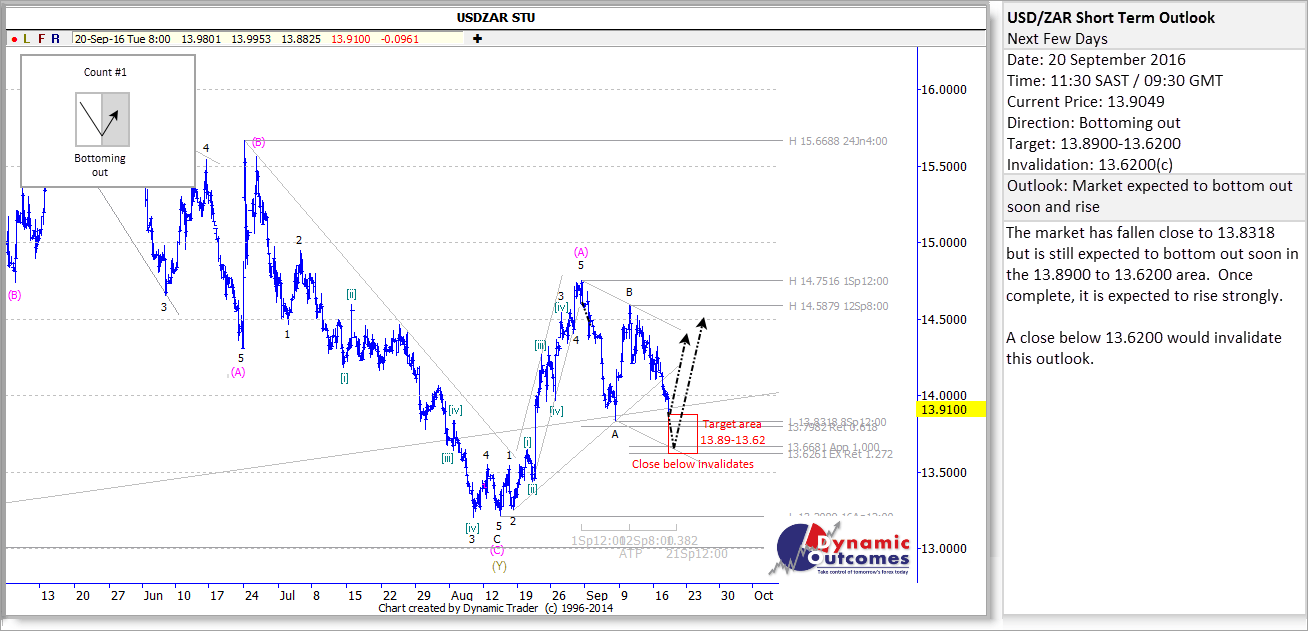The height and width of the screenshot is (631, 1308).
Task: Click the 'Close below invalidates' annotation
Action: click(x=692, y=464)
